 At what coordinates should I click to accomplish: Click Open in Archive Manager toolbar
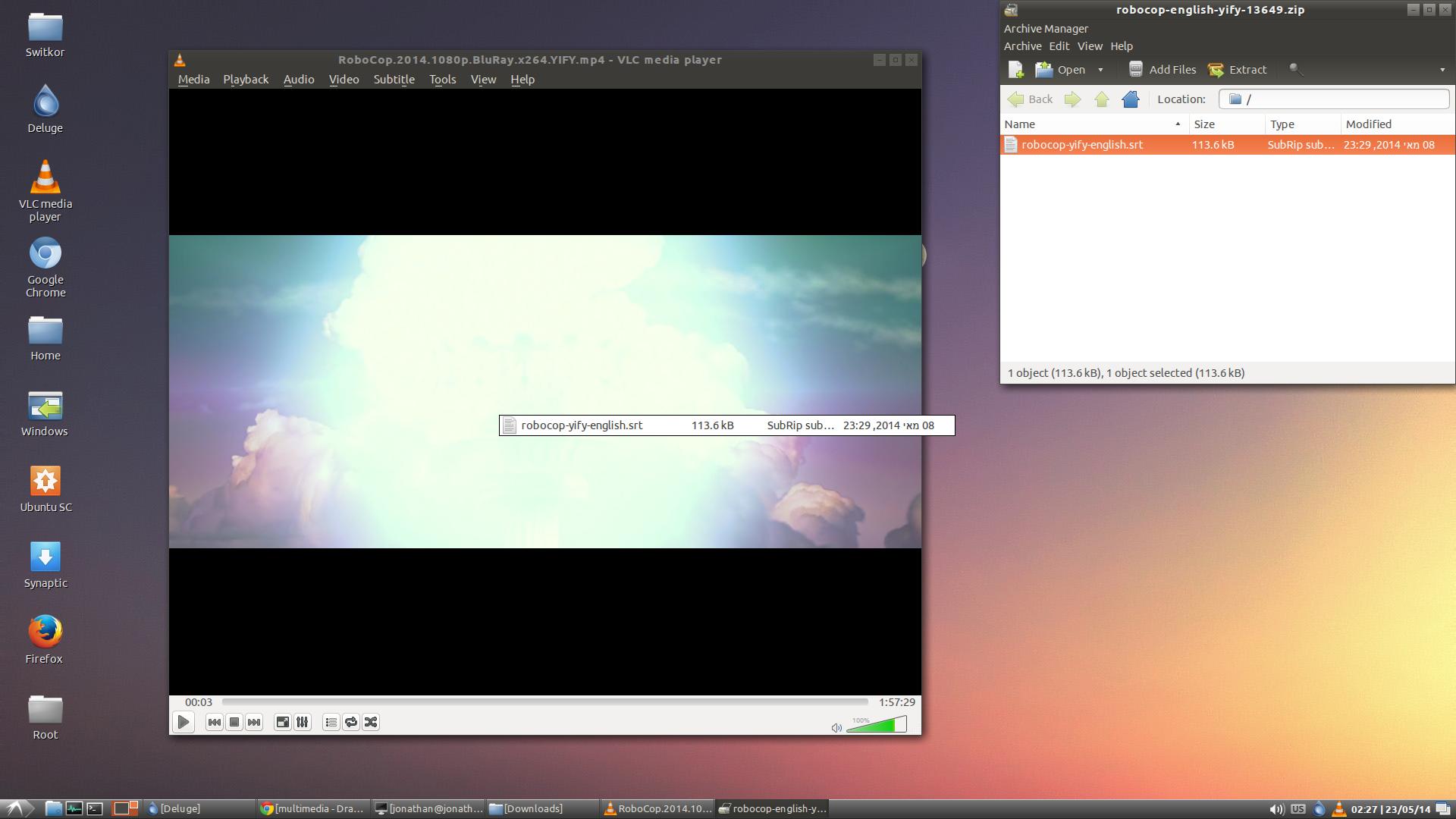coord(1061,70)
